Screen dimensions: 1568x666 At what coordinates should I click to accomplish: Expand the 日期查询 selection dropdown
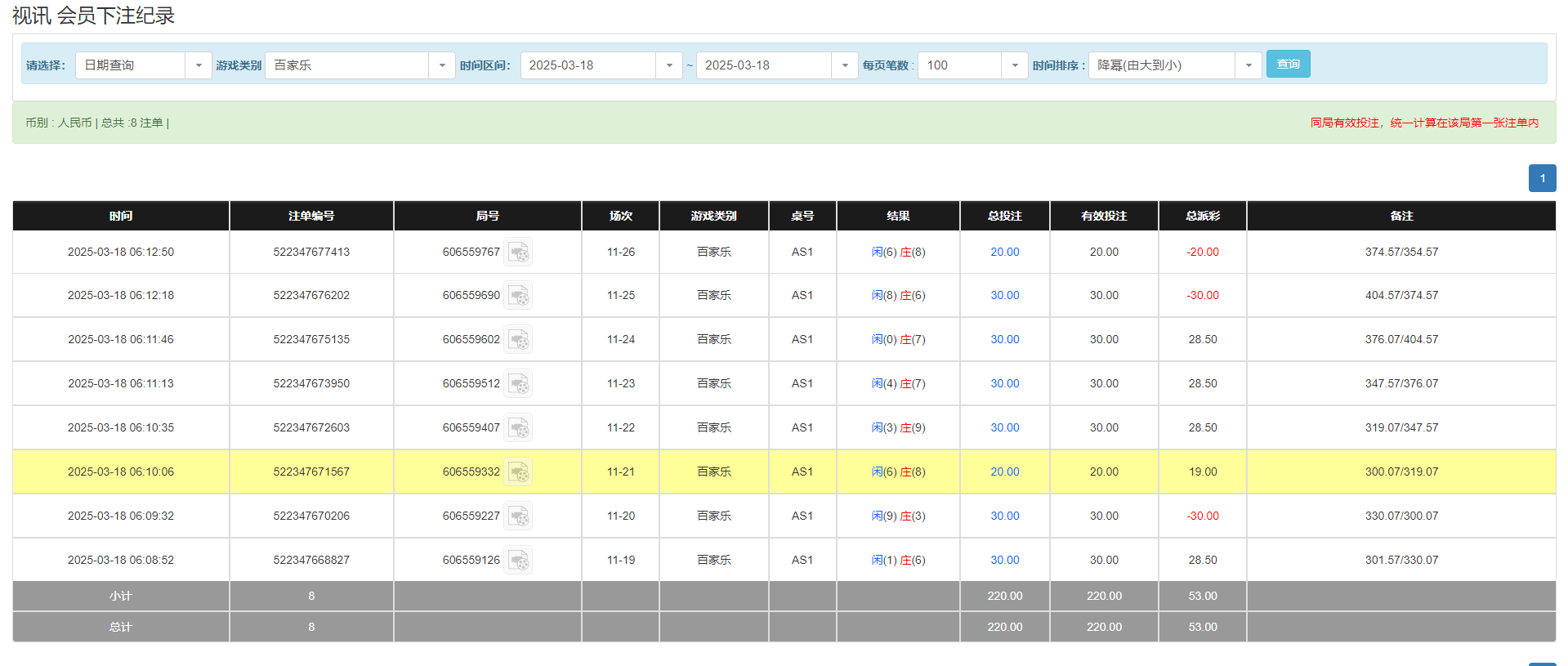[x=199, y=65]
